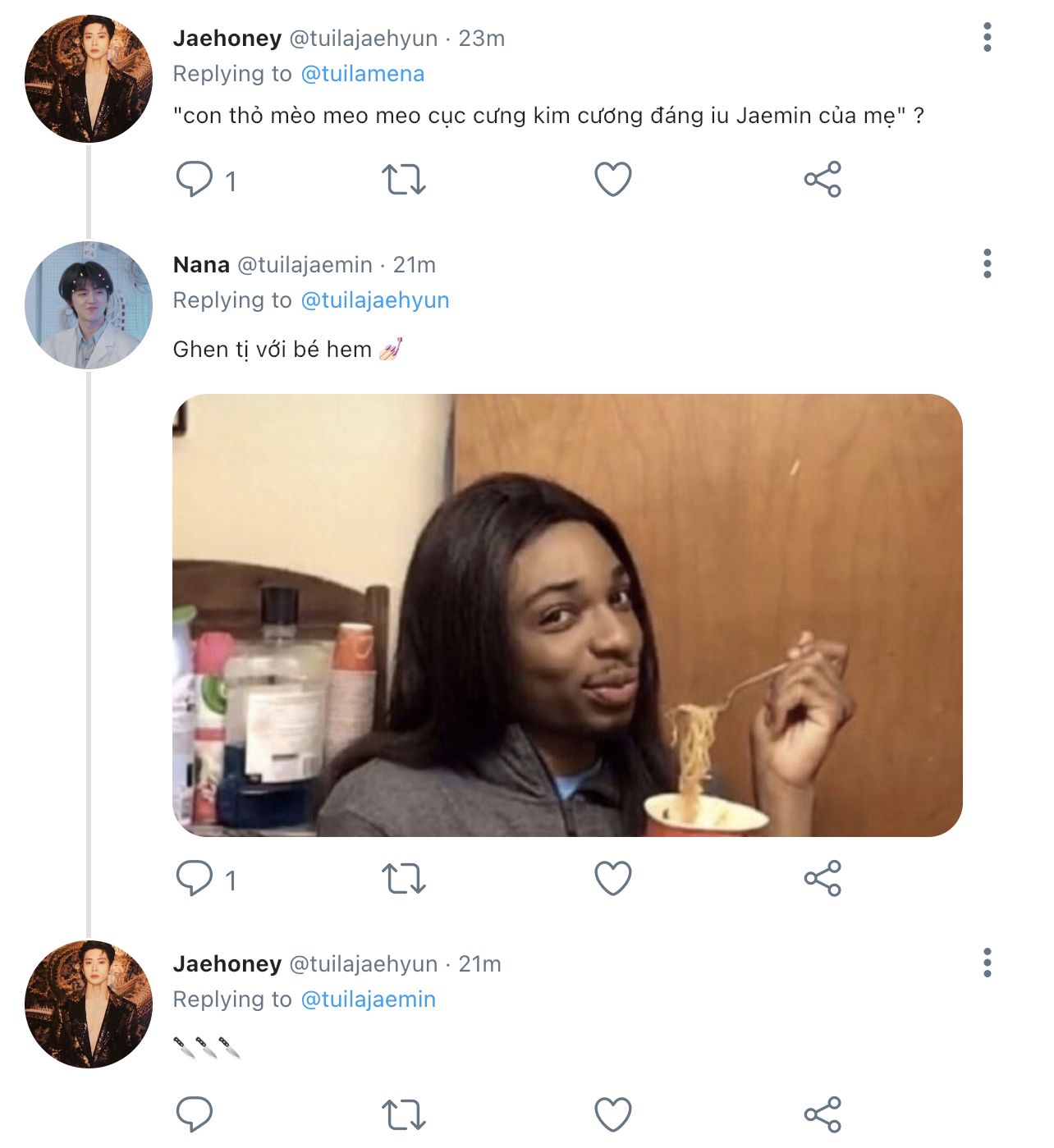Viewport: 1054px width, 1148px height.
Task: Open more options for last Jaehoney tweet
Action: point(987,963)
